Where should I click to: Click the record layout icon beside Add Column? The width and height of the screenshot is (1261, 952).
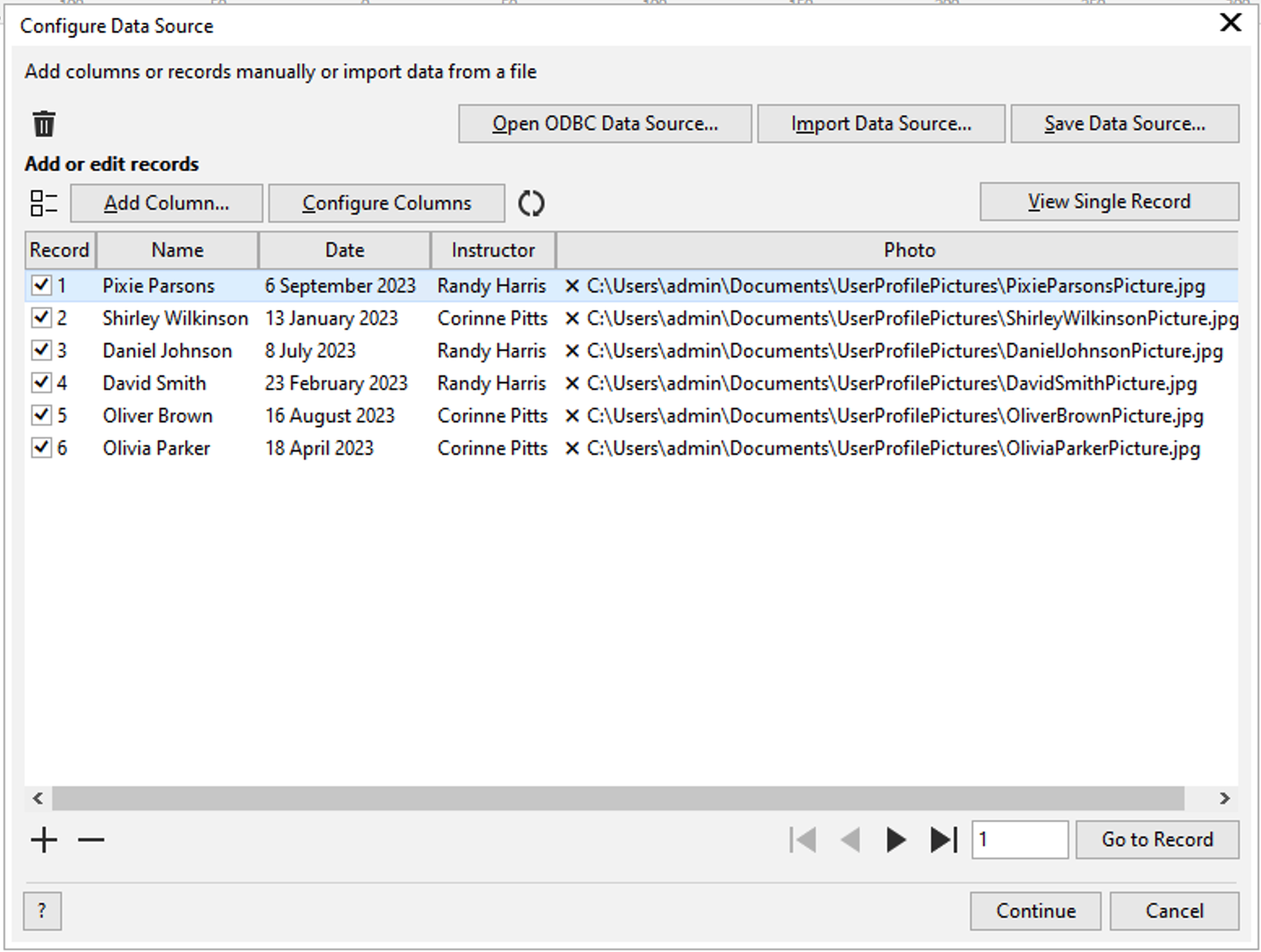(43, 202)
